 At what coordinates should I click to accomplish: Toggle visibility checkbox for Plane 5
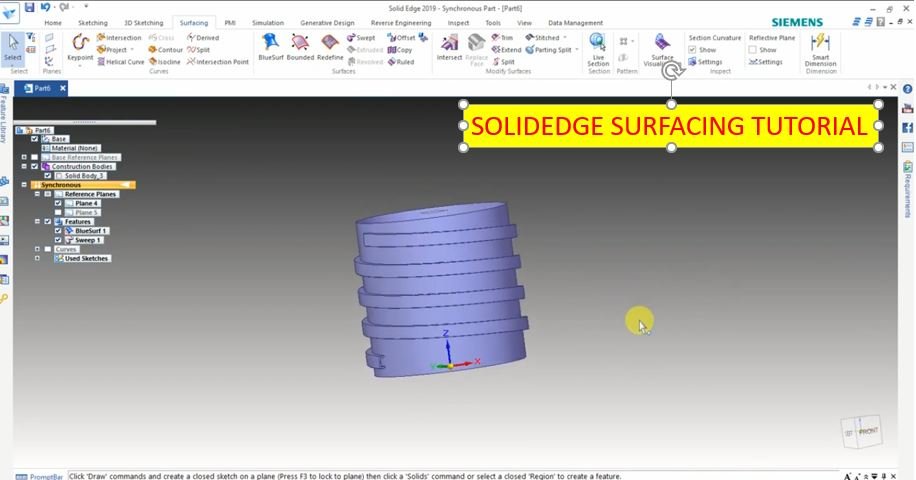pyautogui.click(x=58, y=213)
